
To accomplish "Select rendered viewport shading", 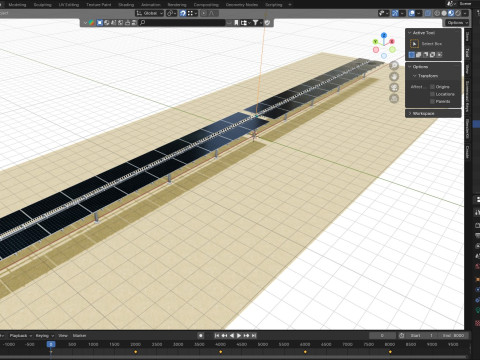I will pos(458,13).
